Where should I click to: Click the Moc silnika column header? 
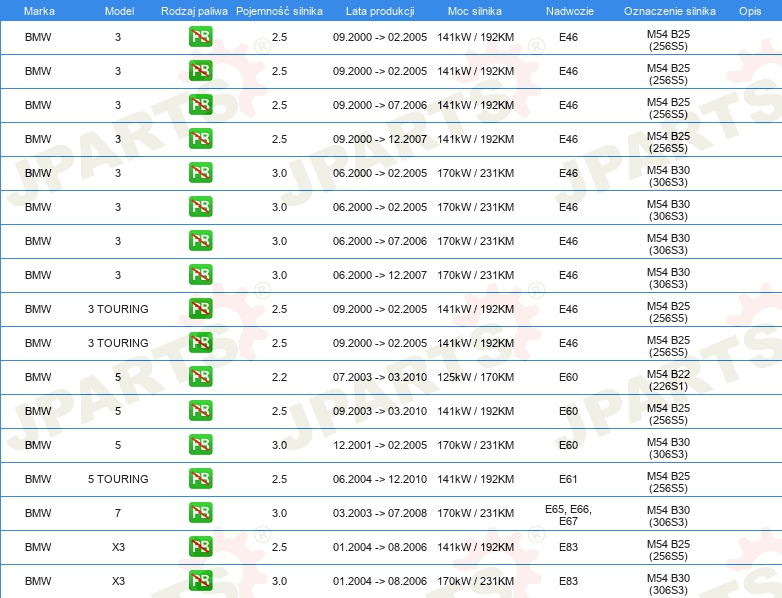(475, 11)
